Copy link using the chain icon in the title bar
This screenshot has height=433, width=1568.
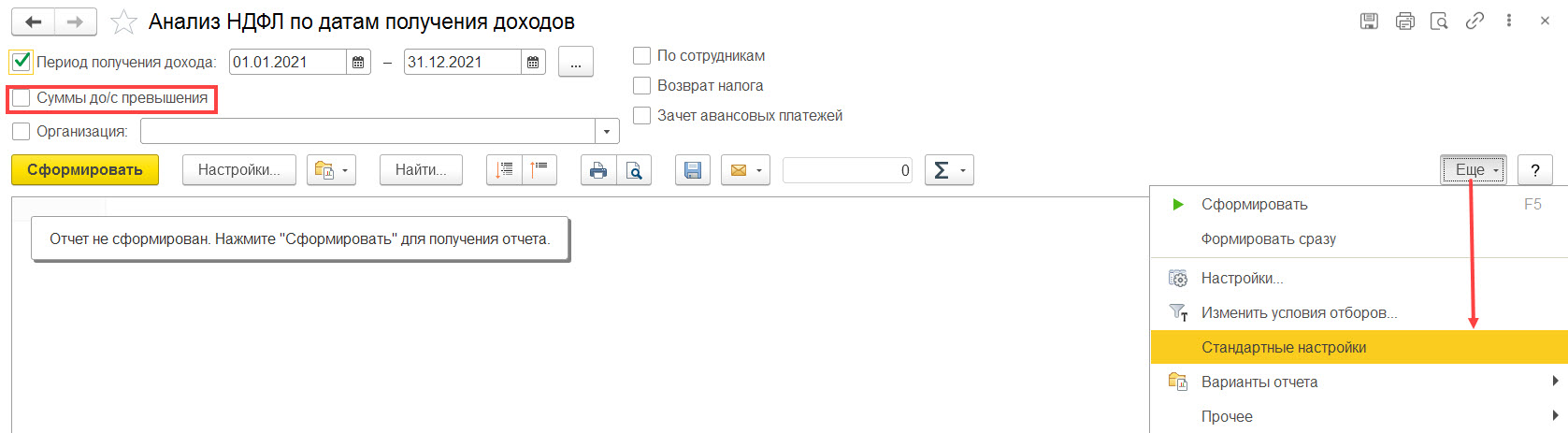pyautogui.click(x=1474, y=21)
